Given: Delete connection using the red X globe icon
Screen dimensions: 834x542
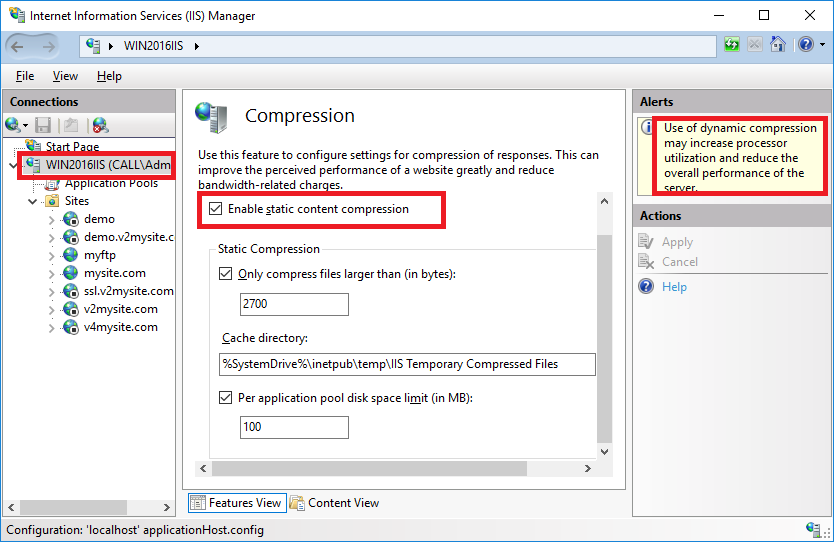Looking at the screenshot, I should coord(100,125).
